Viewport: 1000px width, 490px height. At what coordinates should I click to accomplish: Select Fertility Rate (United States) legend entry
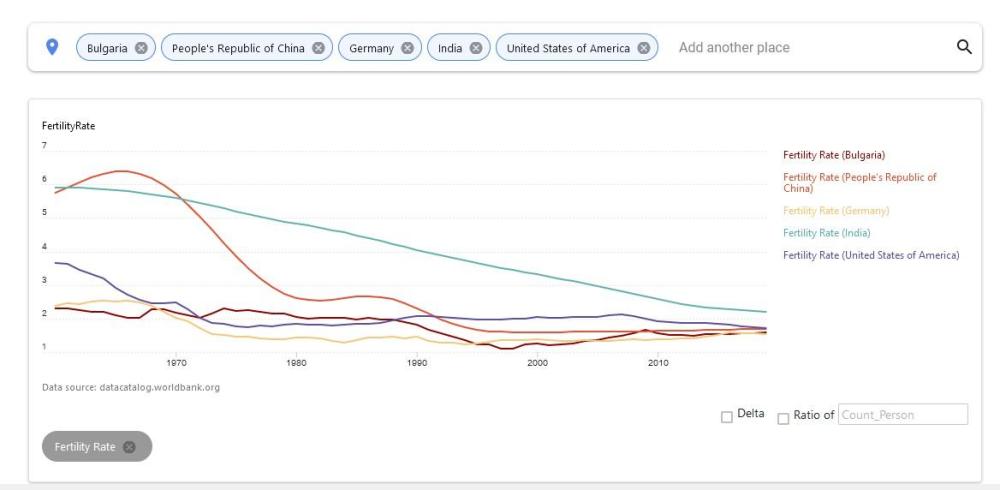pyautogui.click(x=871, y=255)
